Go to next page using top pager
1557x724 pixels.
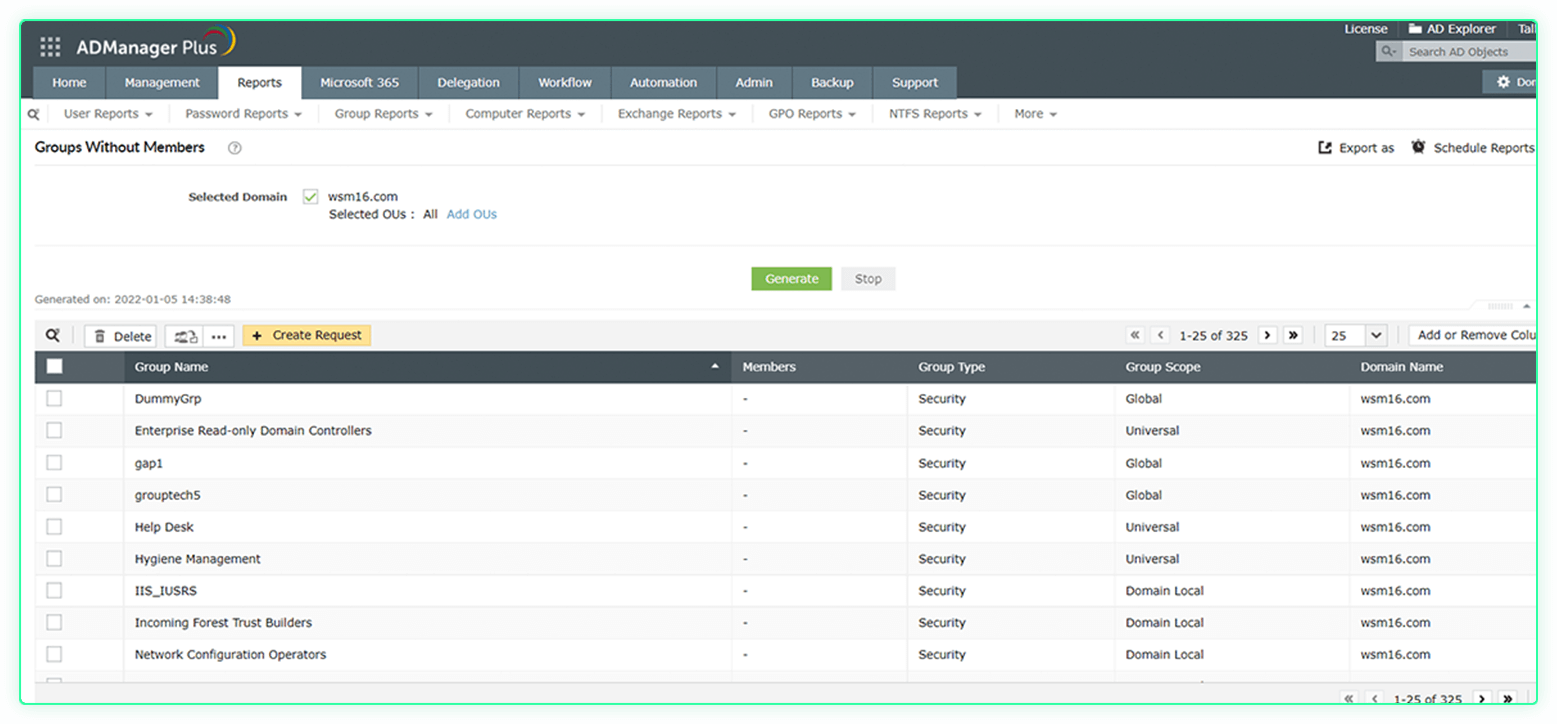pos(1267,336)
